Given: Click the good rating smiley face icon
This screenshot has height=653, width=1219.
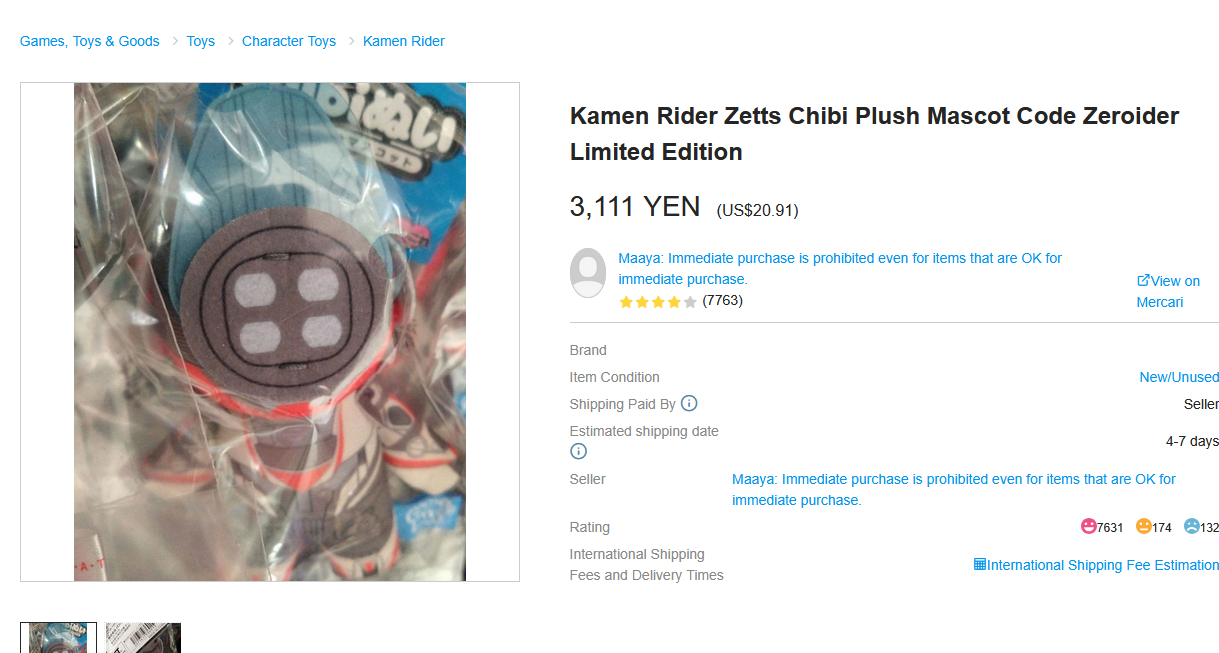Looking at the screenshot, I should 1088,526.
